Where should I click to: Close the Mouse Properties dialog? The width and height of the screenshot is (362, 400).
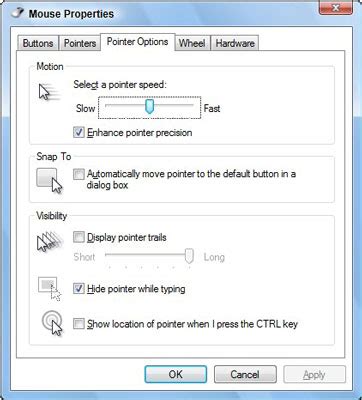coord(336,7)
